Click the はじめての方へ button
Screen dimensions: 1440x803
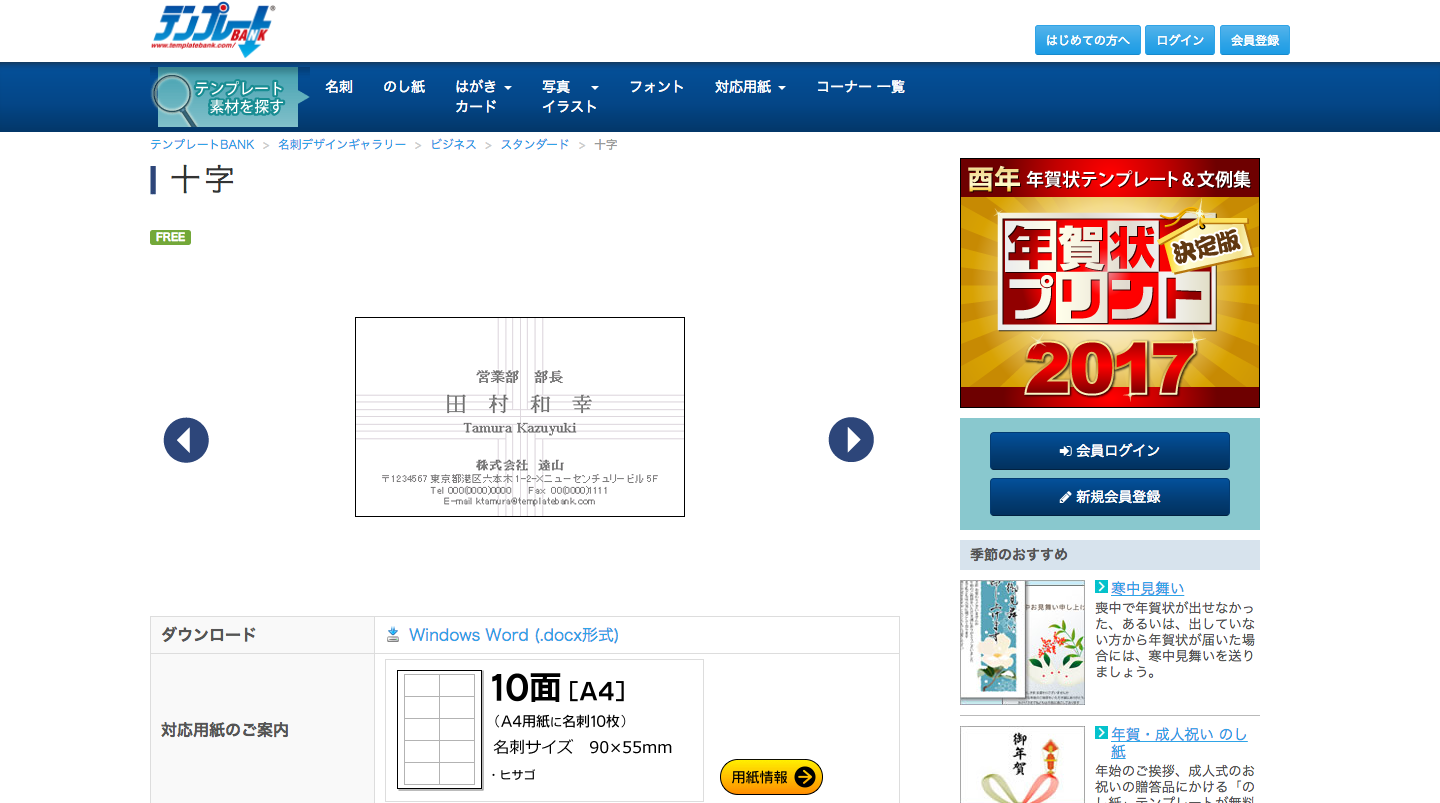pyautogui.click(x=1088, y=40)
